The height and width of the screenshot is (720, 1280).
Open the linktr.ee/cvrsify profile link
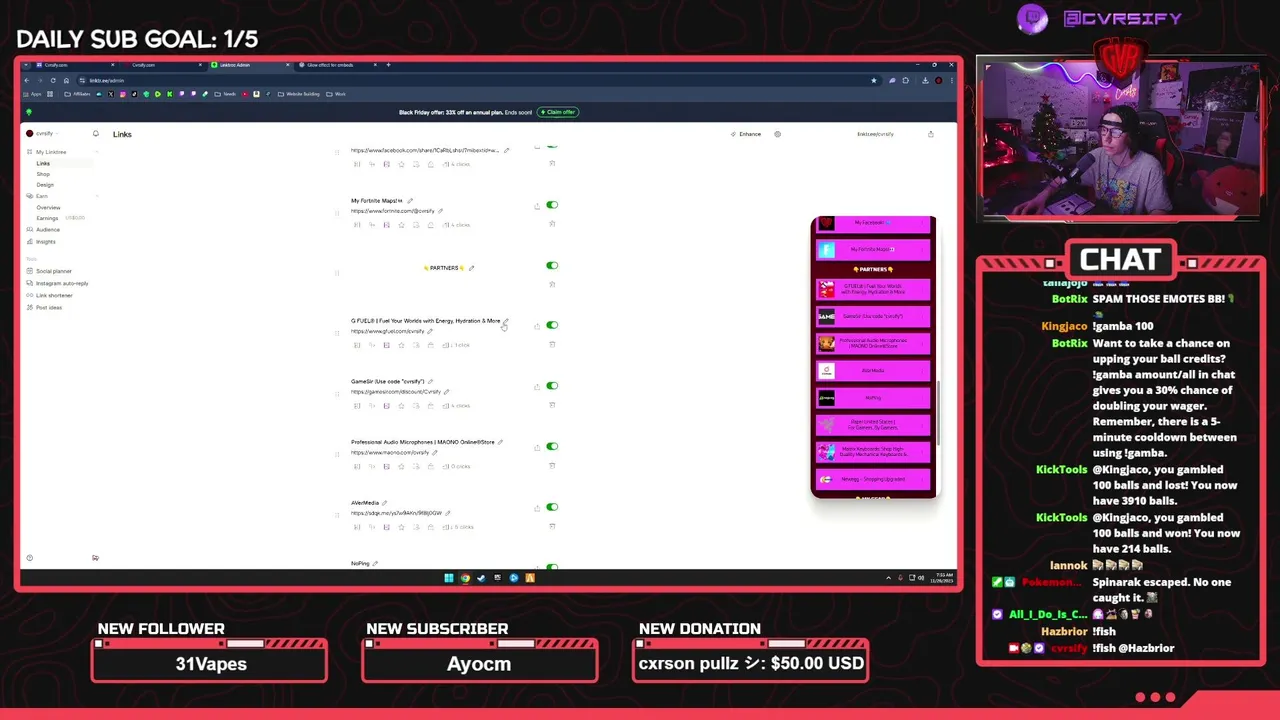pyautogui.click(x=875, y=134)
